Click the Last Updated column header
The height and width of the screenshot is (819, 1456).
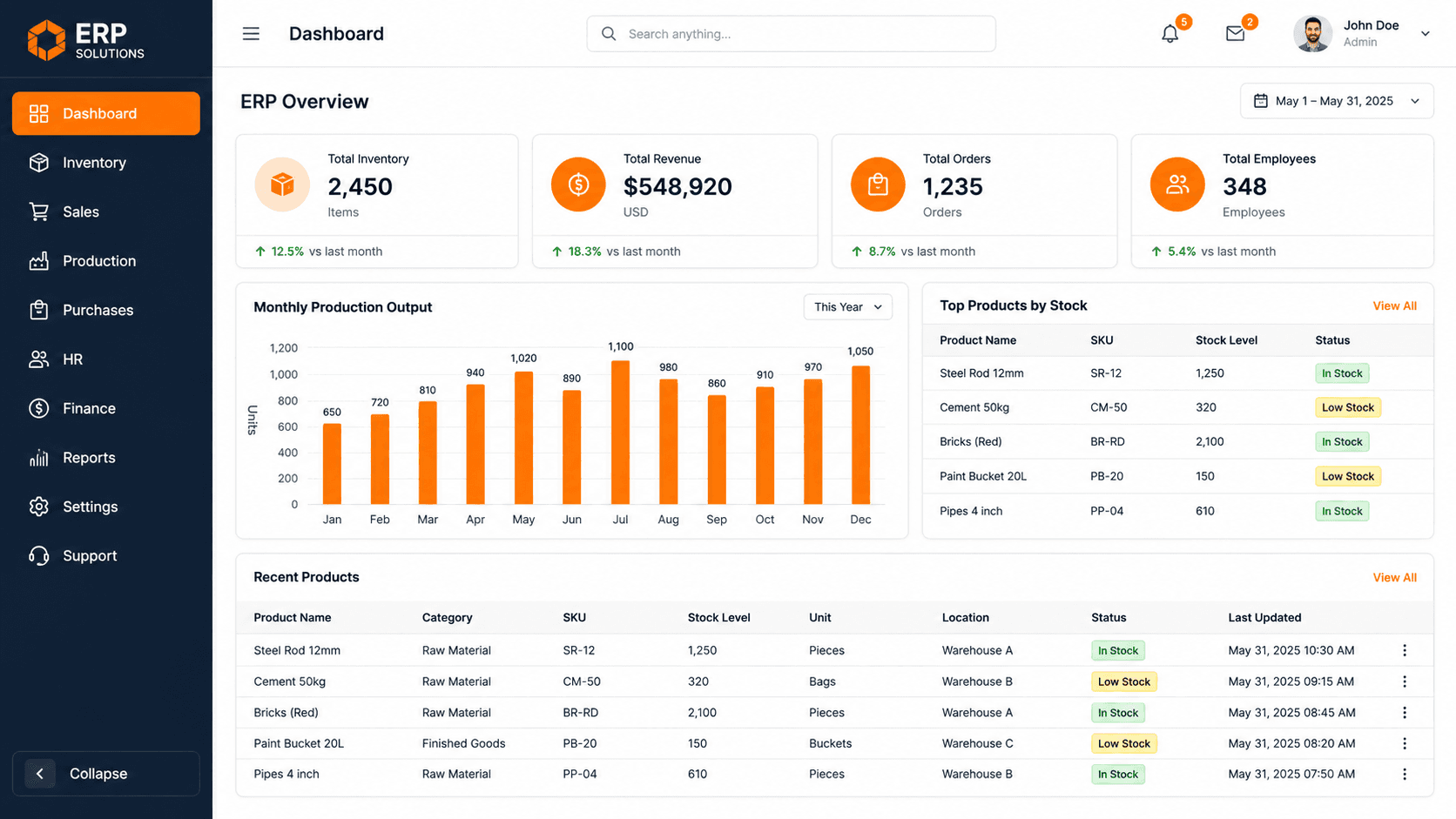point(1264,618)
